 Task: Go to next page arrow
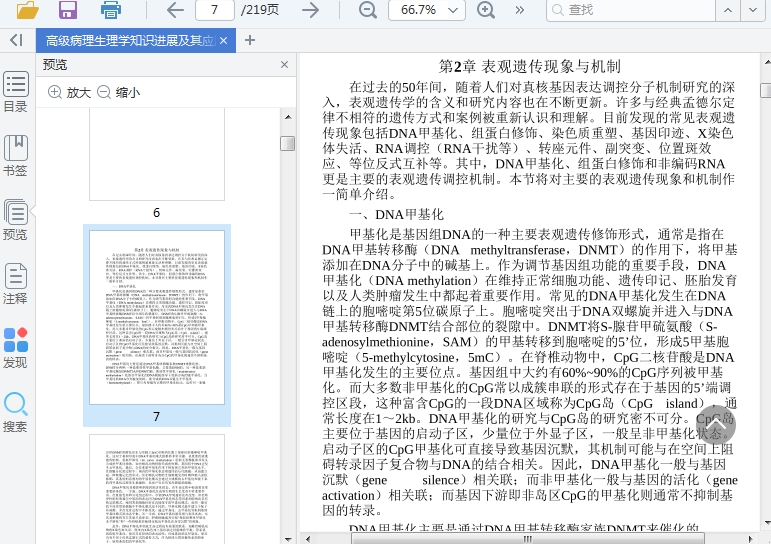click(x=310, y=10)
